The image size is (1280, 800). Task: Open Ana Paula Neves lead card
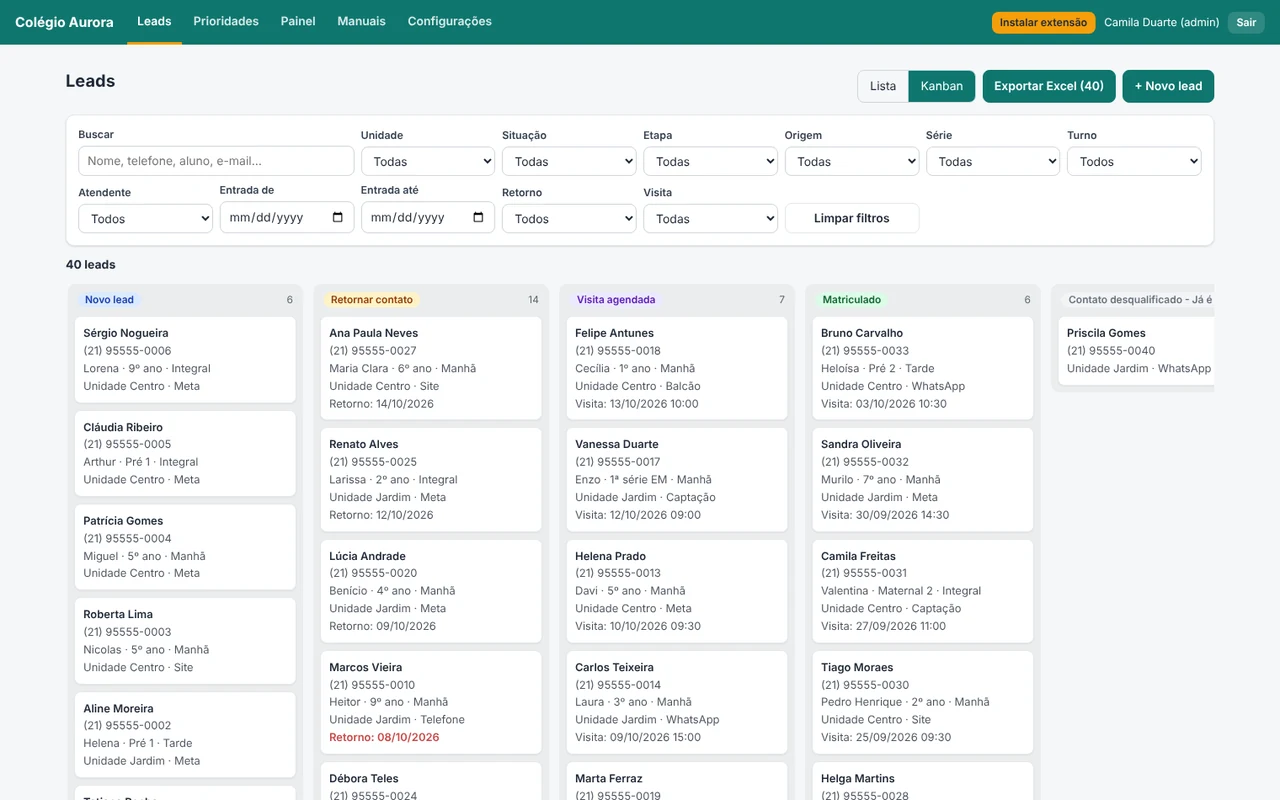[x=431, y=368]
